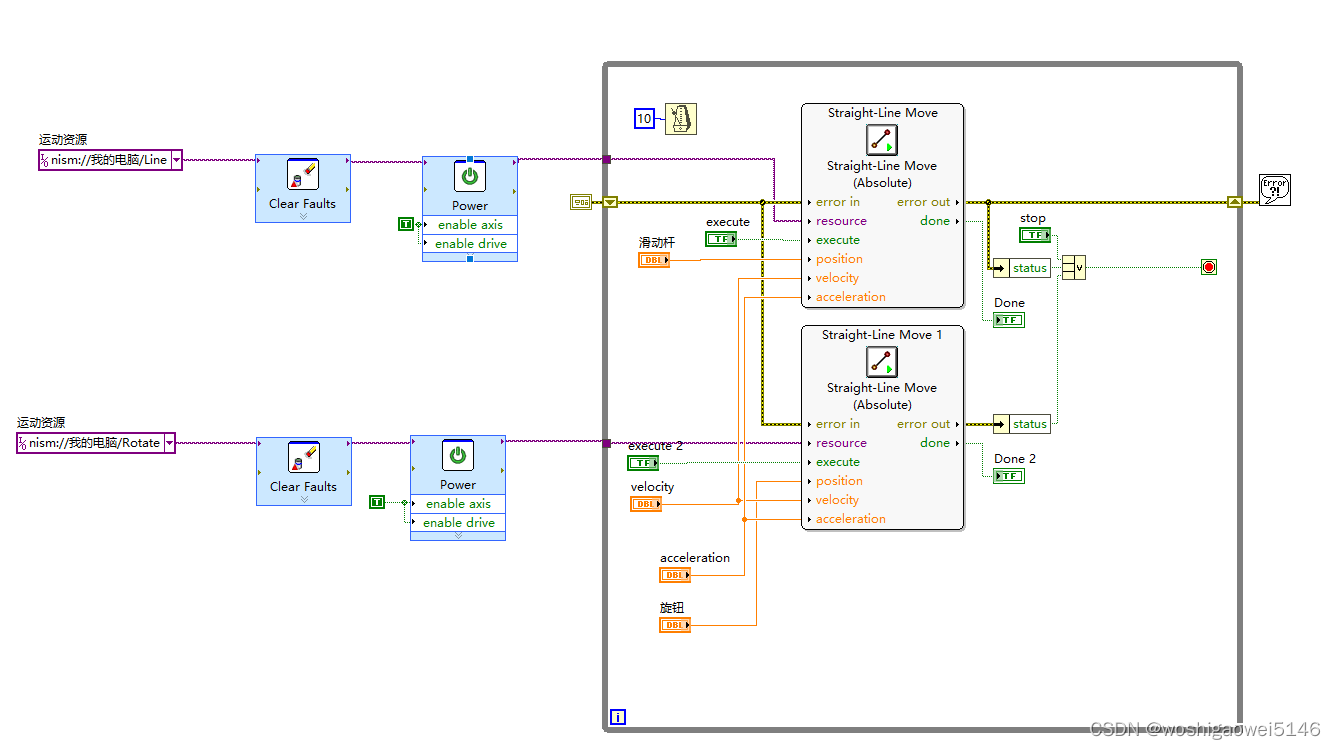
Task: Select the Or function beside status
Action: pyautogui.click(x=1073, y=267)
